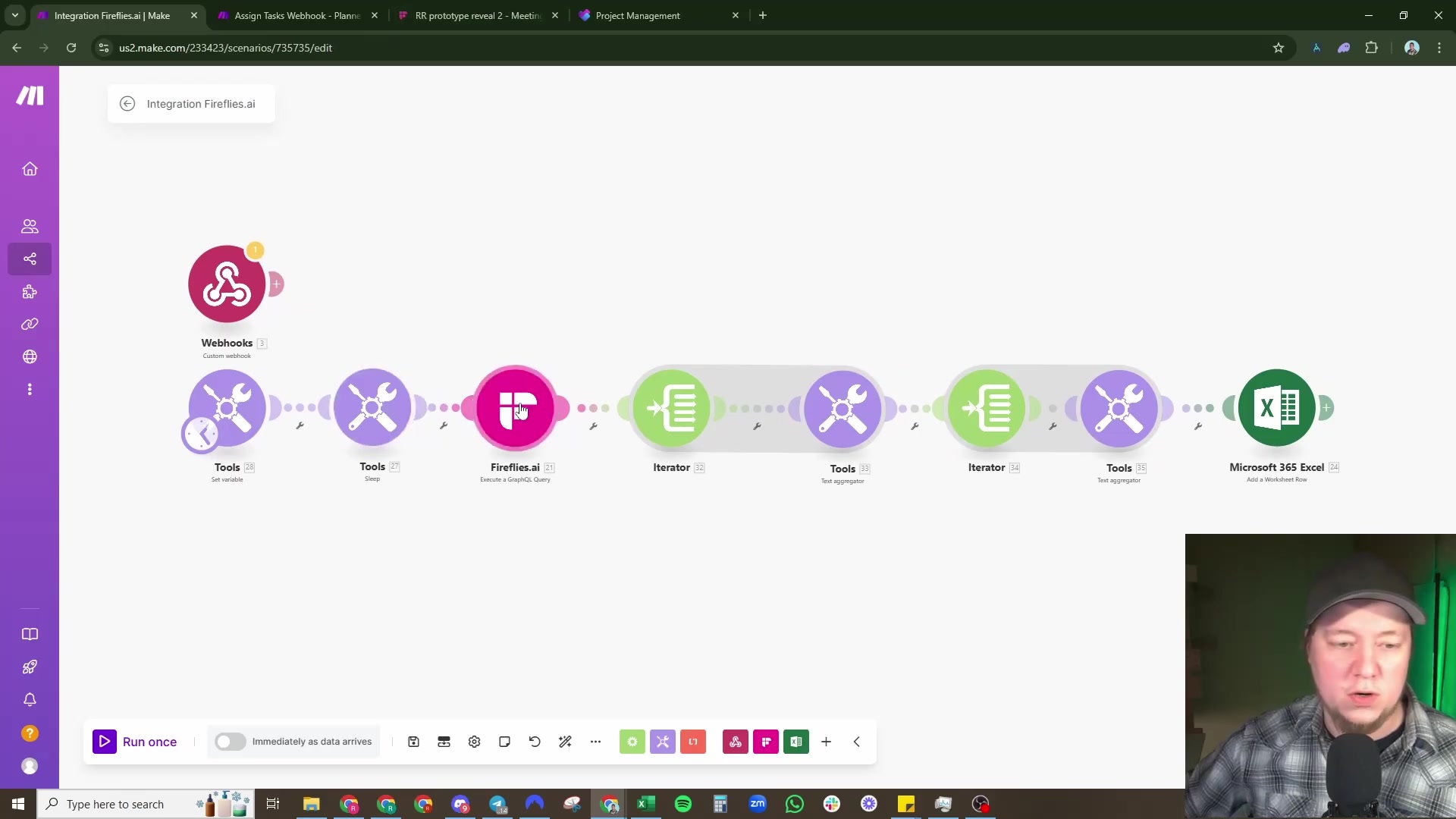Open the red Text parser favorites button
The height and width of the screenshot is (819, 1456).
(693, 742)
